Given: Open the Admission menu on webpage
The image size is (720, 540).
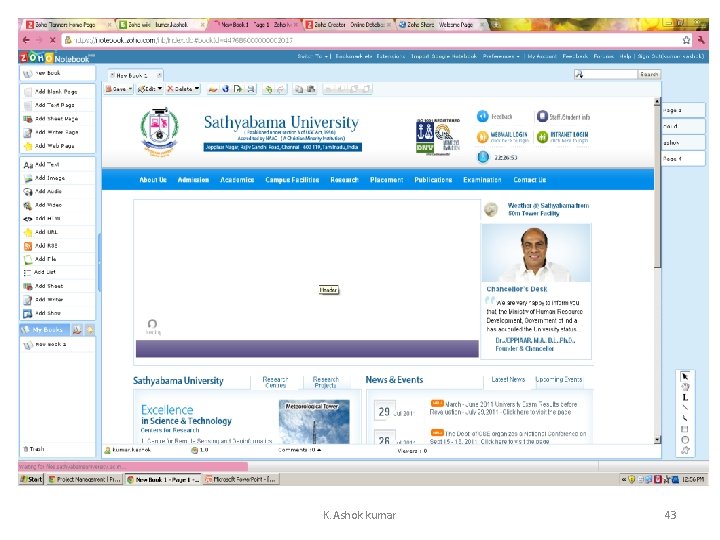Looking at the screenshot, I should tap(193, 180).
